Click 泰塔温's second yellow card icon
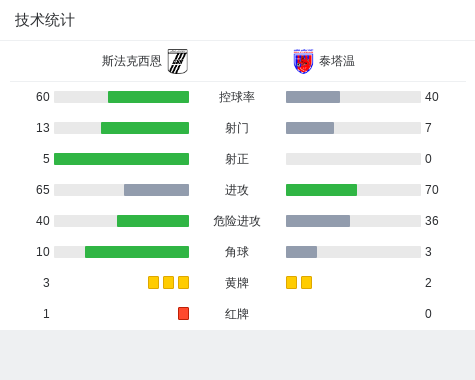475x380 pixels. pyautogui.click(x=306, y=282)
